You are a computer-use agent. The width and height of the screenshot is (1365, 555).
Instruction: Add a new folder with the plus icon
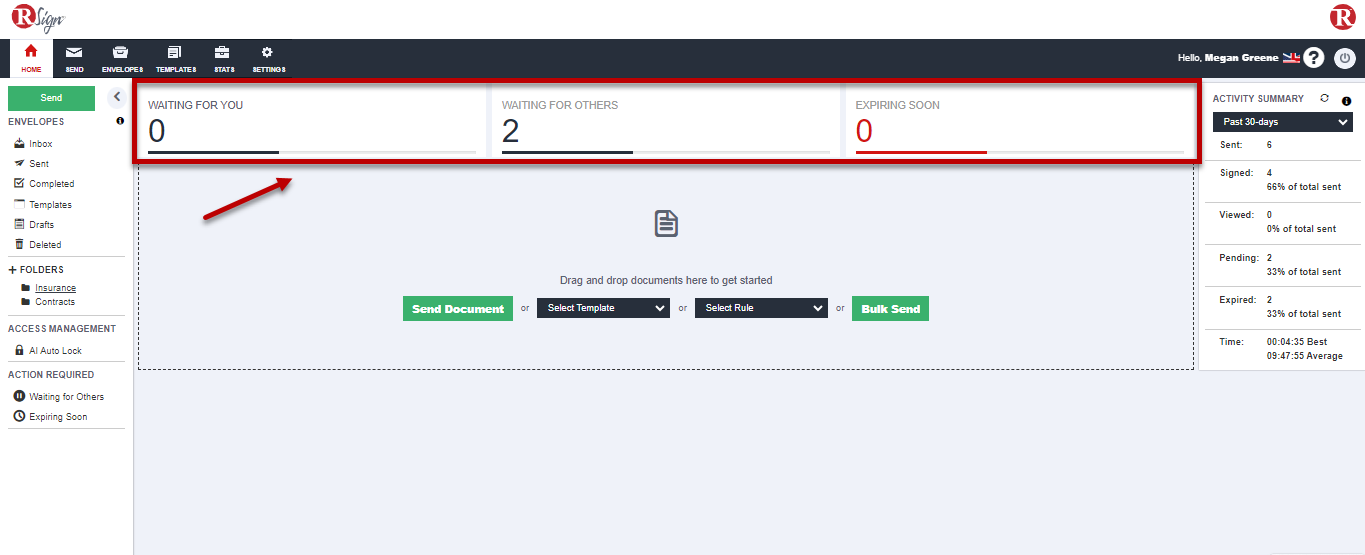[x=13, y=270]
